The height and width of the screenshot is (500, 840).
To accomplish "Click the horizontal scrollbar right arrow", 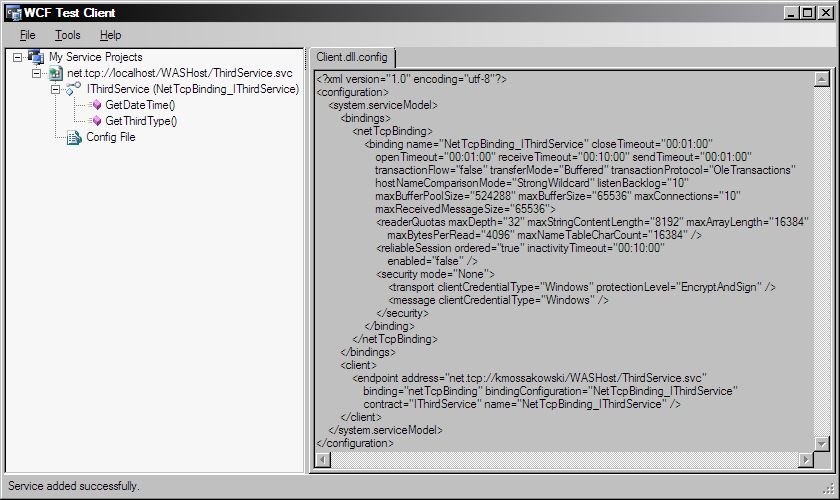I will tap(806, 460).
